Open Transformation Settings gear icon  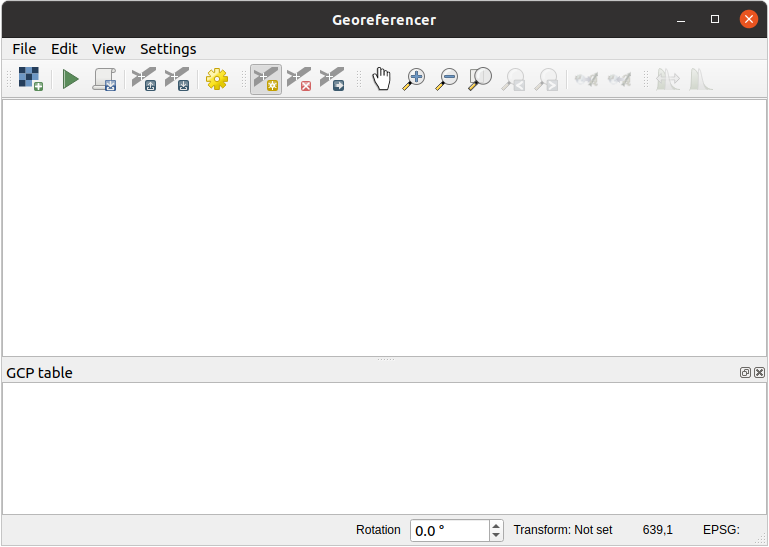[x=217, y=79]
